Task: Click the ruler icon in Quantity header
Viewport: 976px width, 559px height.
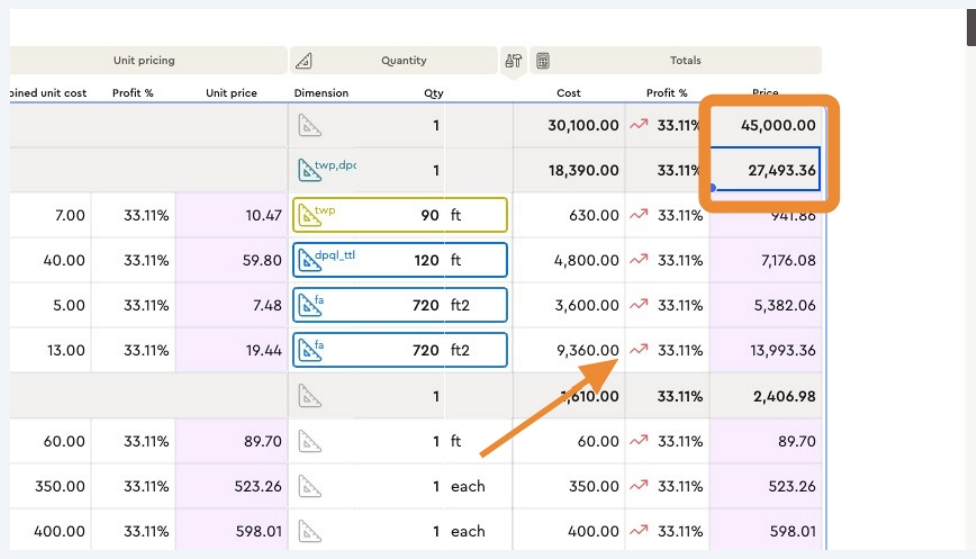Action: (304, 61)
